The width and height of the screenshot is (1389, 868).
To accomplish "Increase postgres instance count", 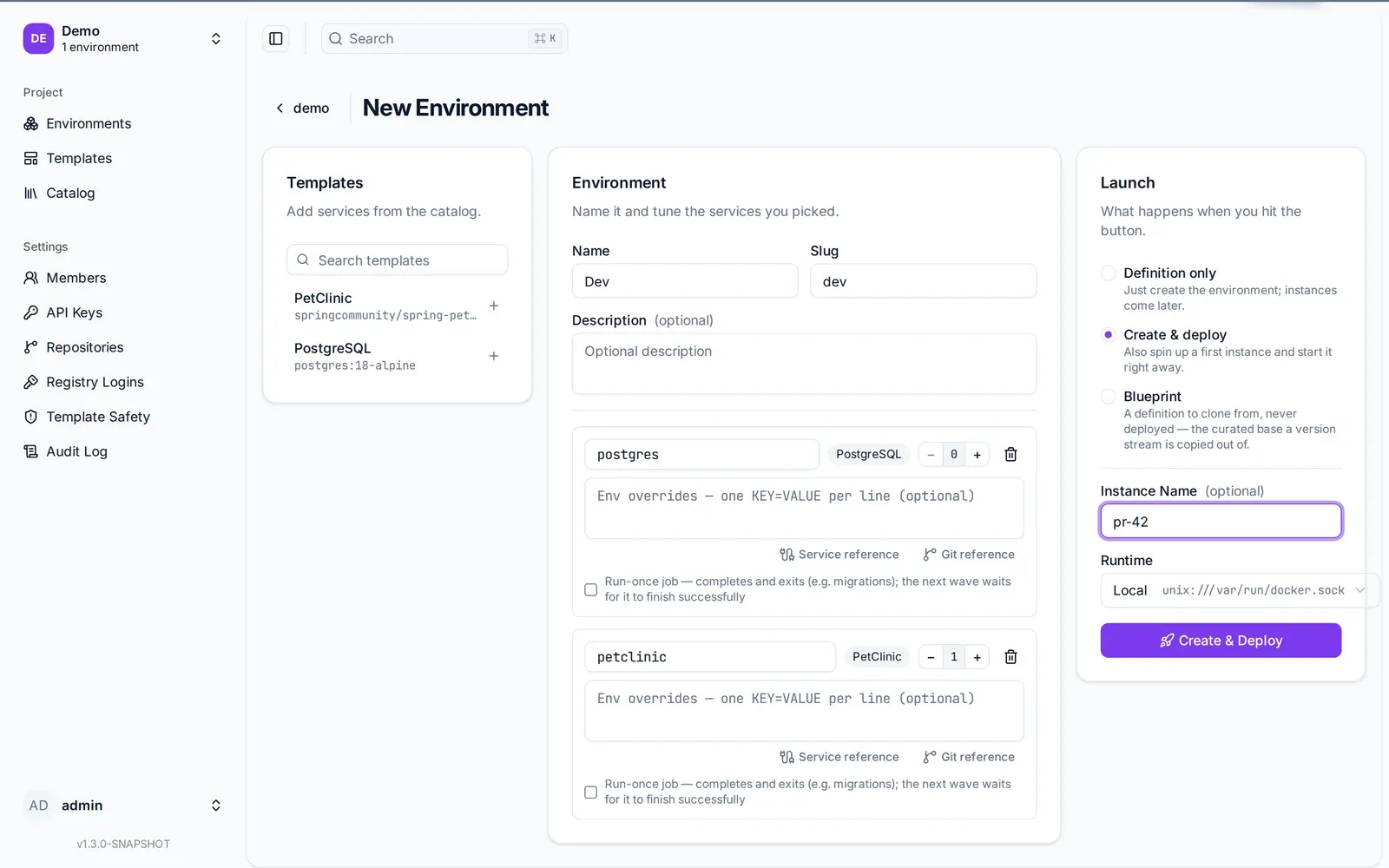I will click(978, 454).
